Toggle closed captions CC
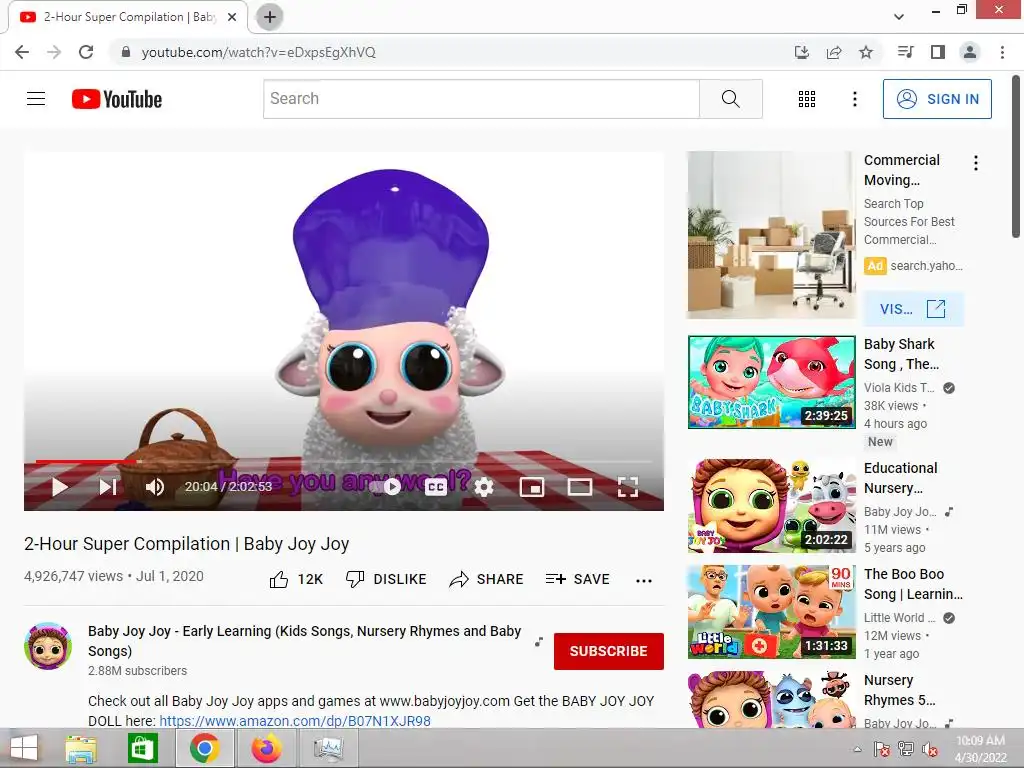Image resolution: width=1024 pixels, height=768 pixels. point(436,487)
